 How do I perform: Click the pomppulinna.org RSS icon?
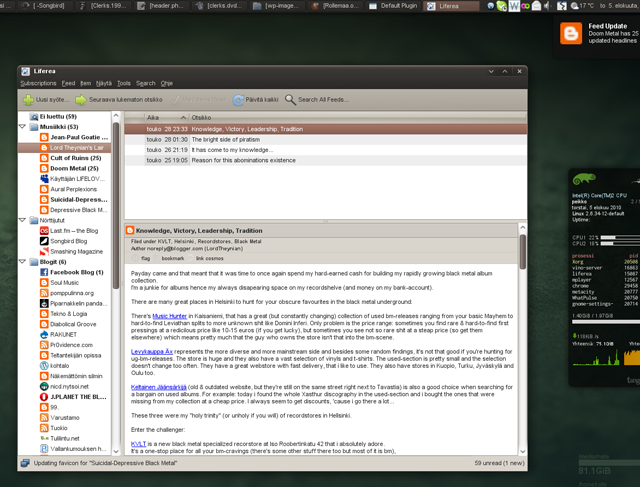coord(44,293)
